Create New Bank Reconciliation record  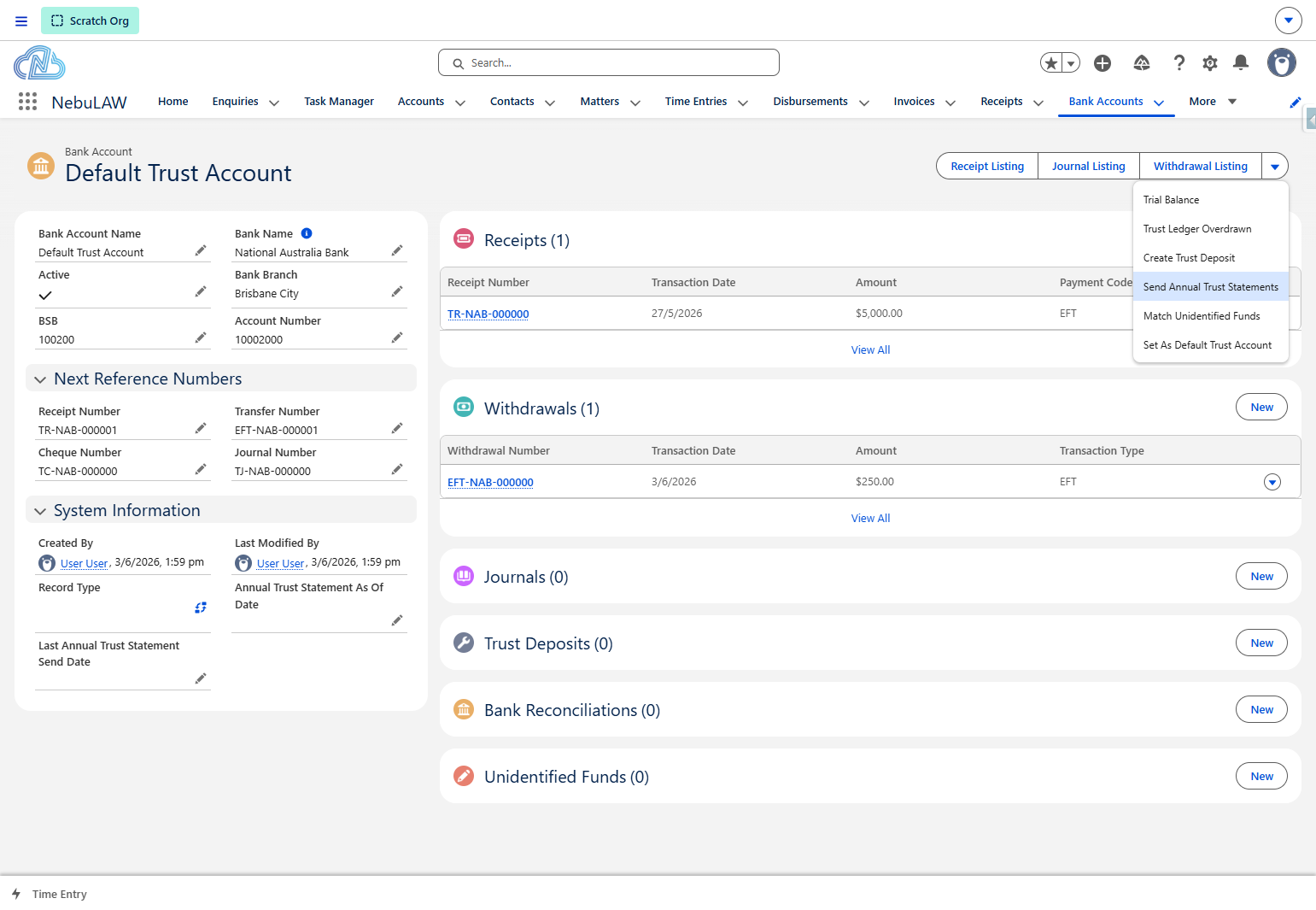(x=1261, y=709)
